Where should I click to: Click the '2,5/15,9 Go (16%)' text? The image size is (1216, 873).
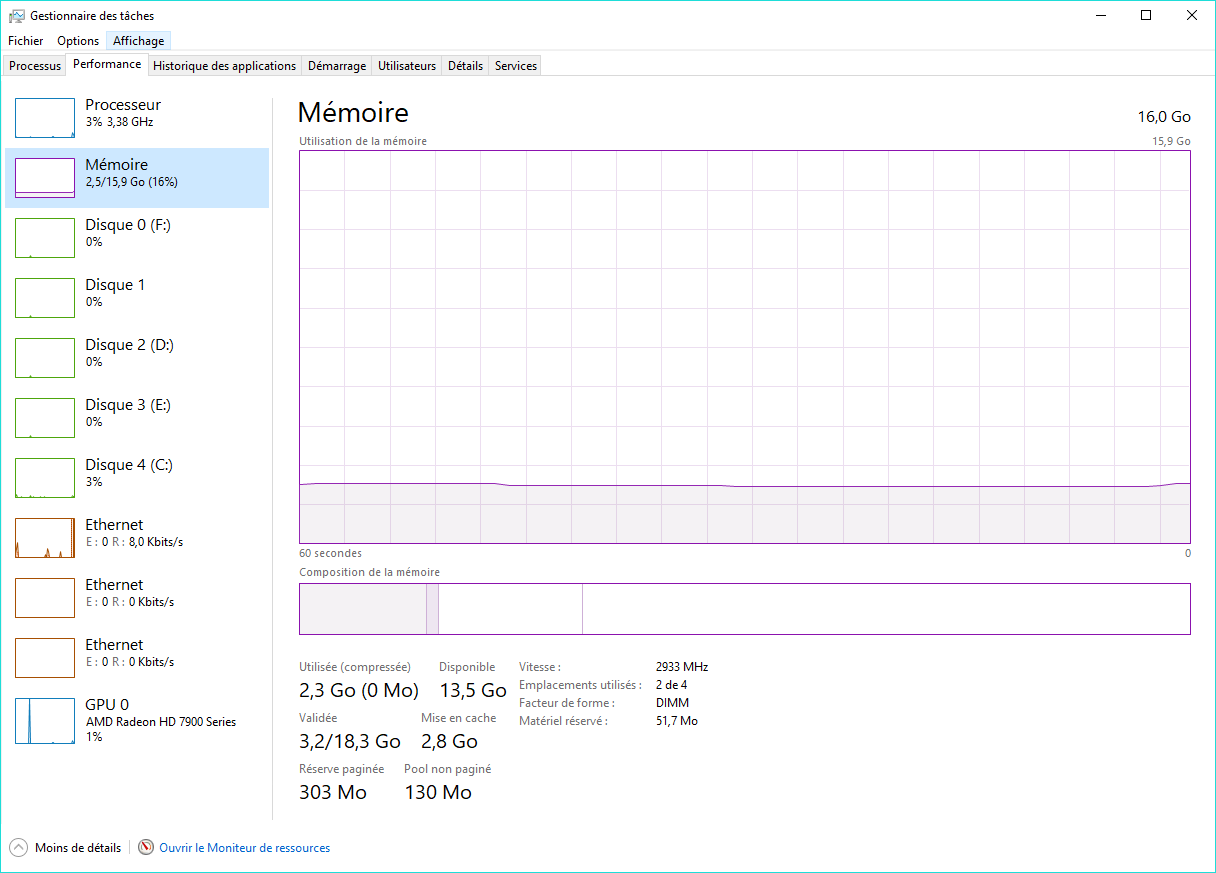tap(131, 182)
